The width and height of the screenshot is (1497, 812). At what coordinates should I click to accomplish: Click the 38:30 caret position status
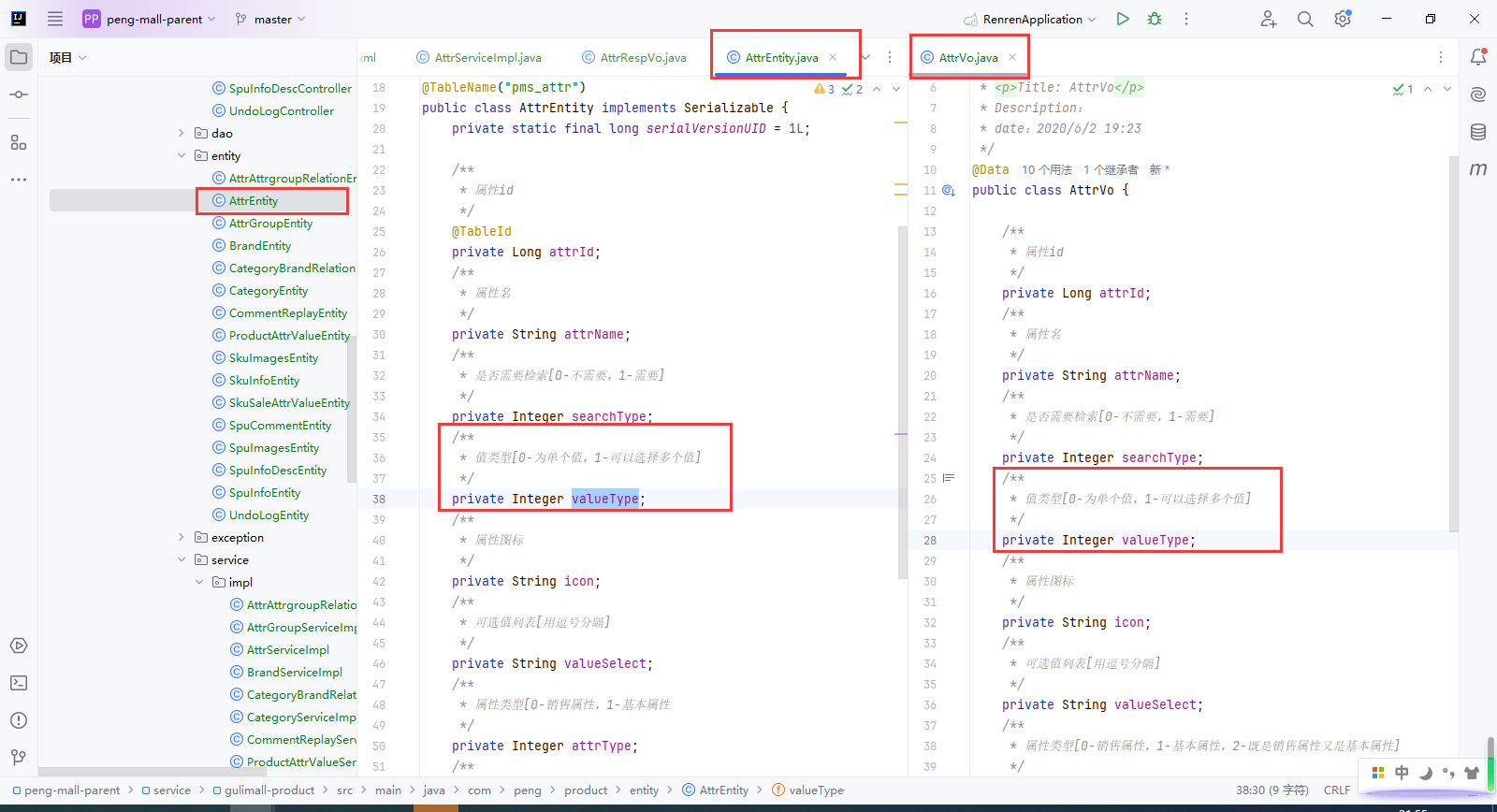1272,790
